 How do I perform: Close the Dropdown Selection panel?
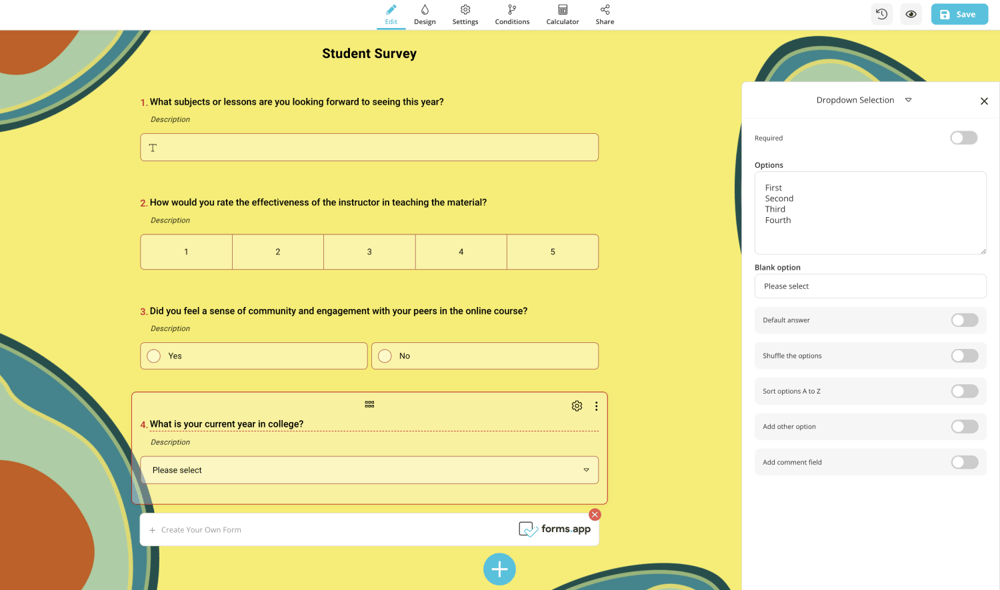click(984, 101)
